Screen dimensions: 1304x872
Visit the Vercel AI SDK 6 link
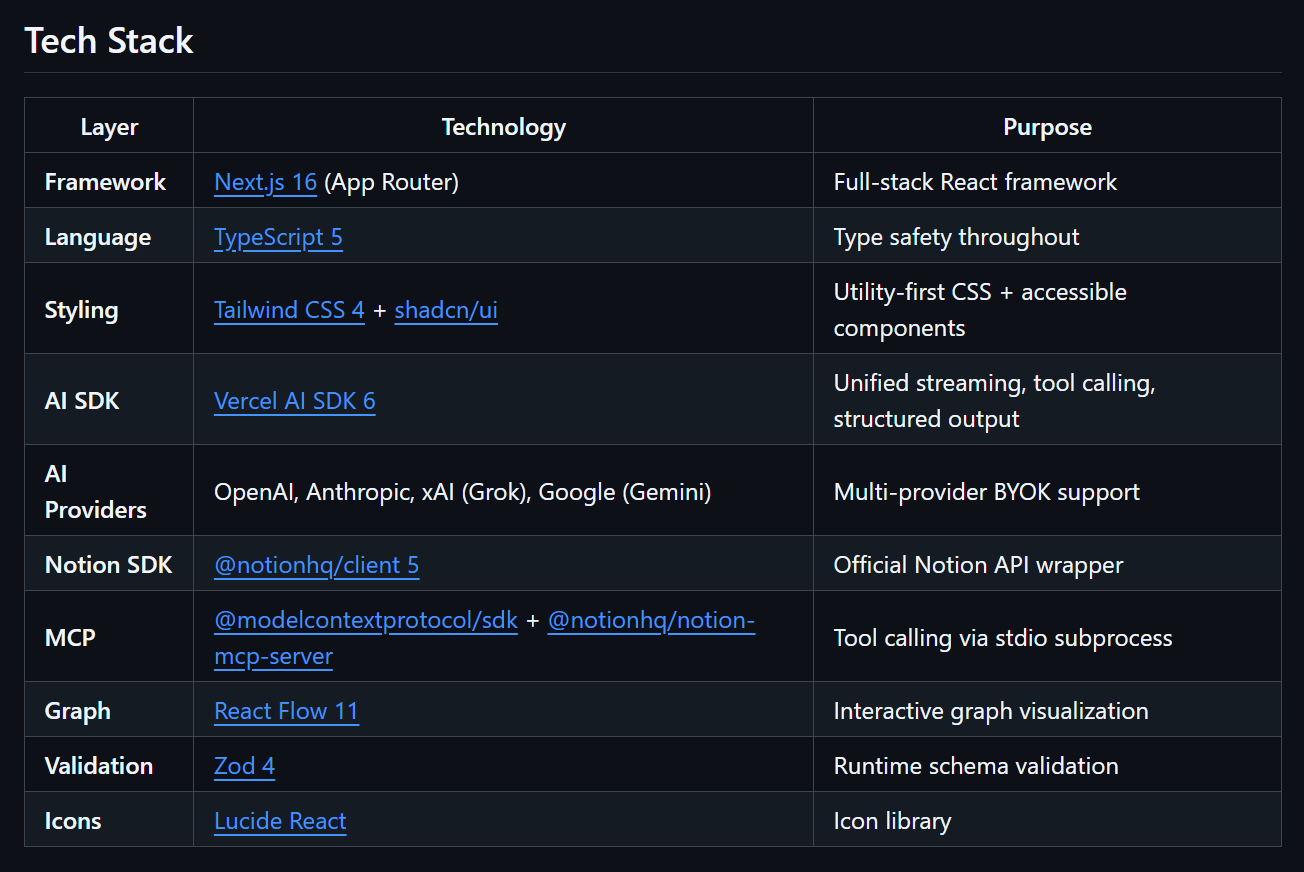pyautogui.click(x=295, y=401)
